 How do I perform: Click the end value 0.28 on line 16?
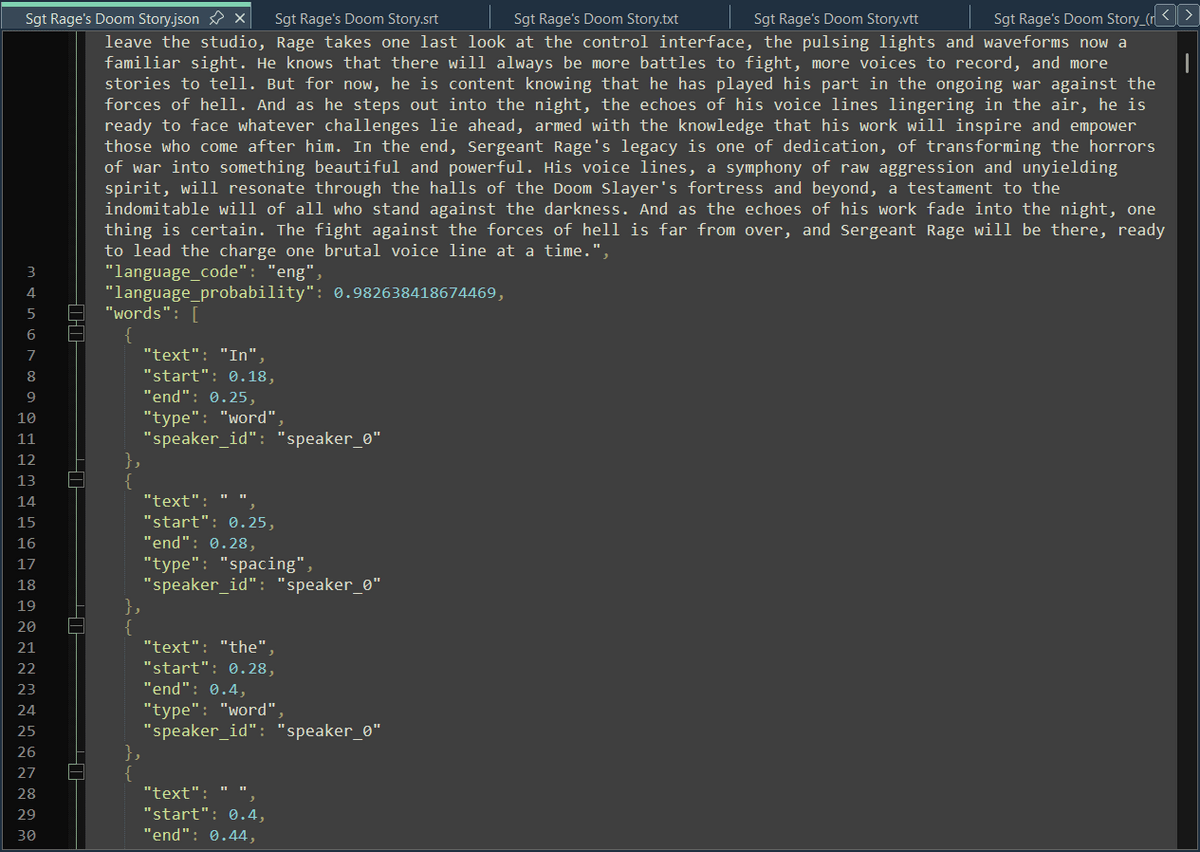(229, 543)
